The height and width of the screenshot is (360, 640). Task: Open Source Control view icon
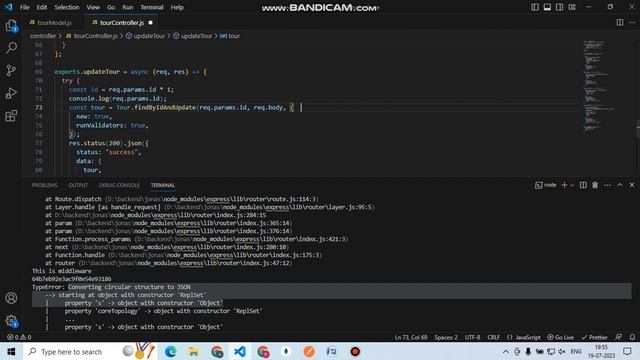click(11, 70)
